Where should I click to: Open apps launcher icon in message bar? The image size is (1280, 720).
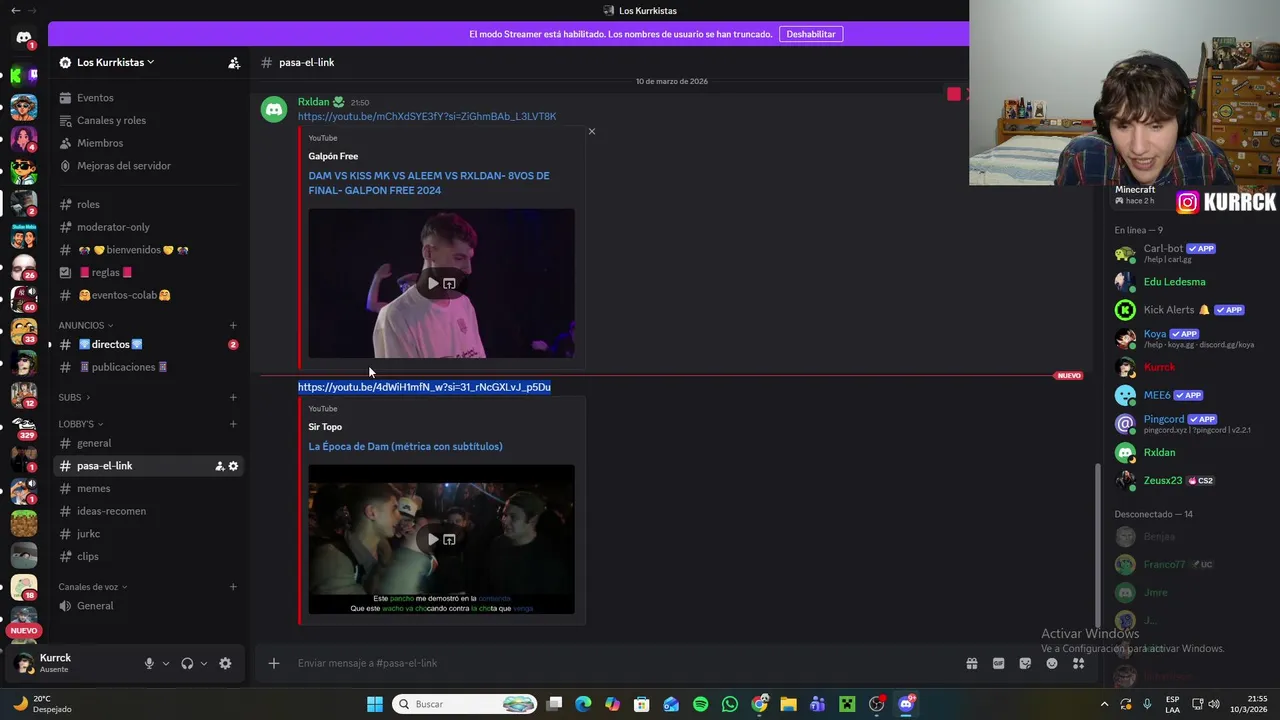tap(1078, 663)
